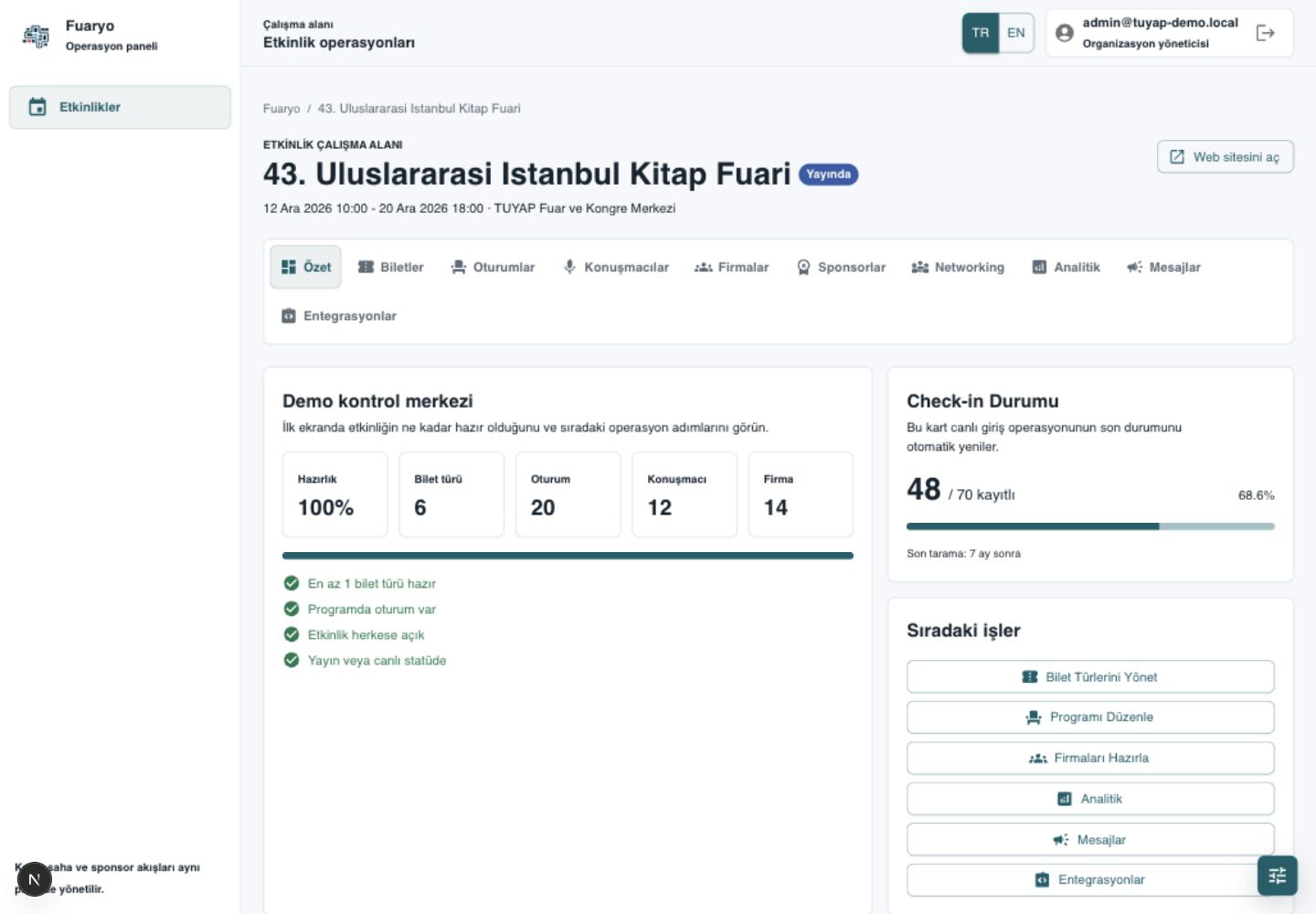Switch language to EN

pos(1016,33)
